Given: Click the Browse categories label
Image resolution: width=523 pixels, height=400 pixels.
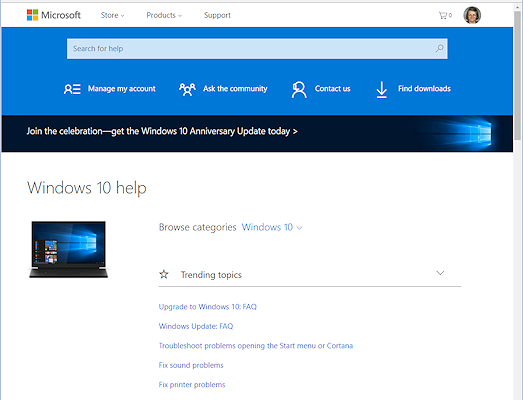Looking at the screenshot, I should point(197,227).
